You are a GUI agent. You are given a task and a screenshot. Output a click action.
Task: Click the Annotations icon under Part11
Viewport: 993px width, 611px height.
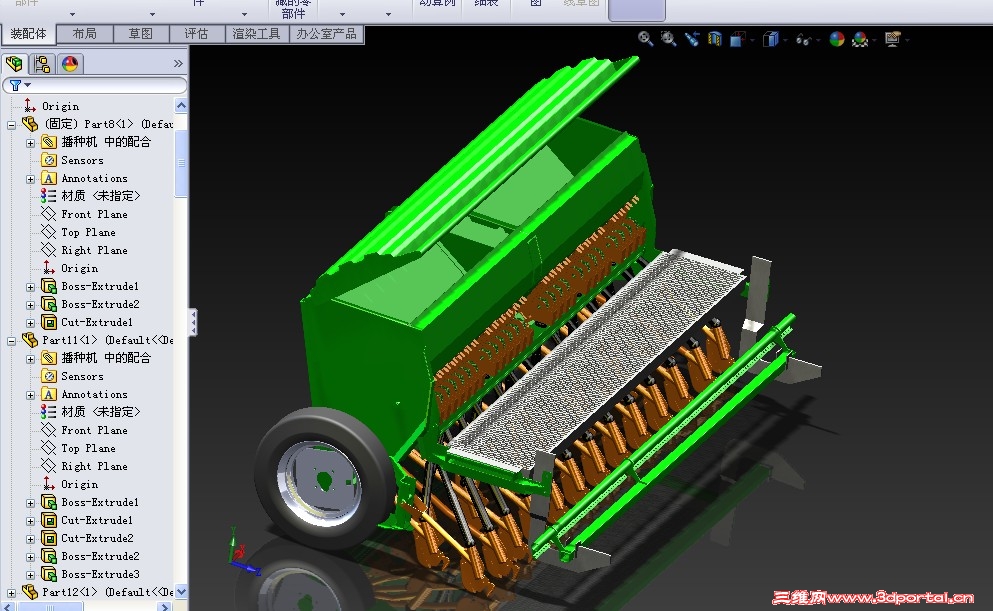(49, 394)
